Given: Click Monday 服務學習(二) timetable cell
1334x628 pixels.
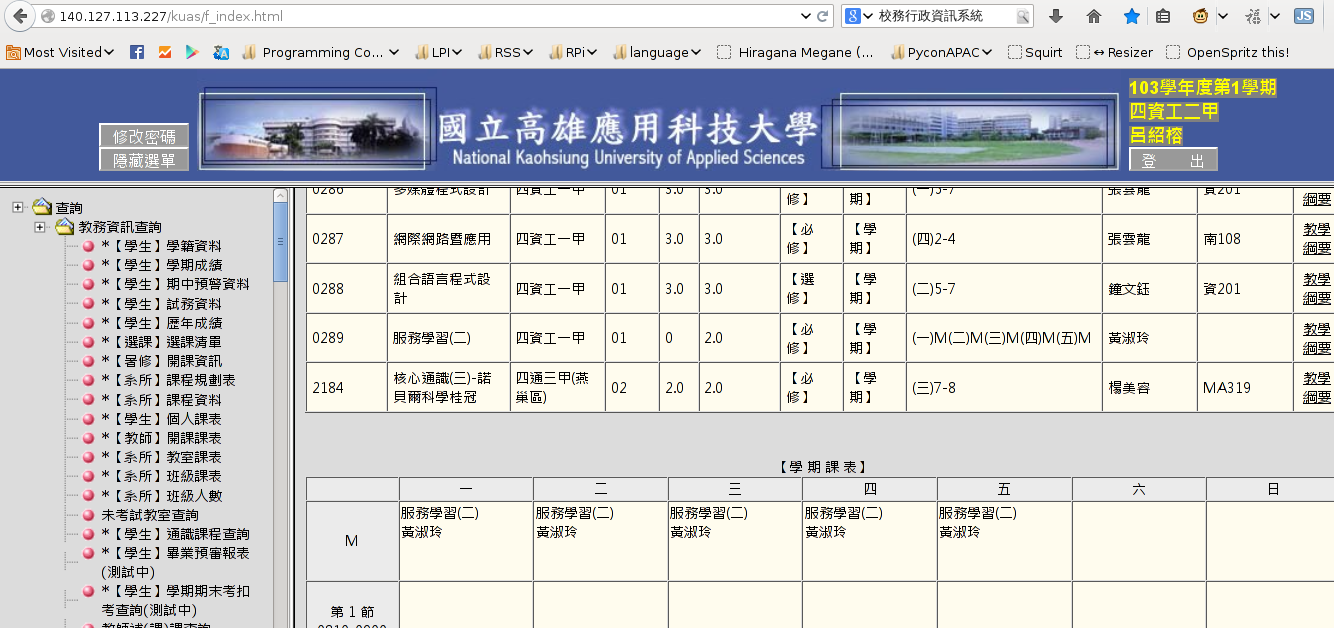Looking at the screenshot, I should point(466,541).
